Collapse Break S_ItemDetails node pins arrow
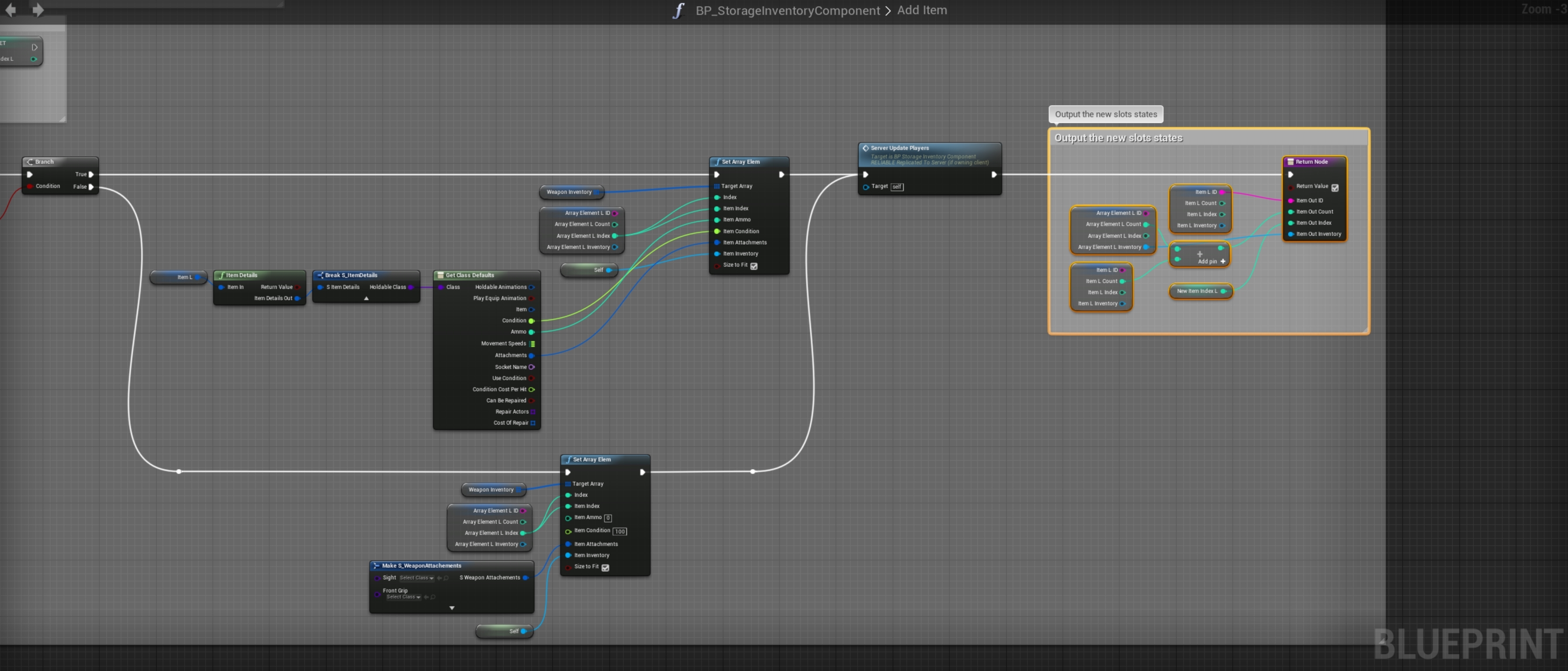The height and width of the screenshot is (671, 1568). 366,298
